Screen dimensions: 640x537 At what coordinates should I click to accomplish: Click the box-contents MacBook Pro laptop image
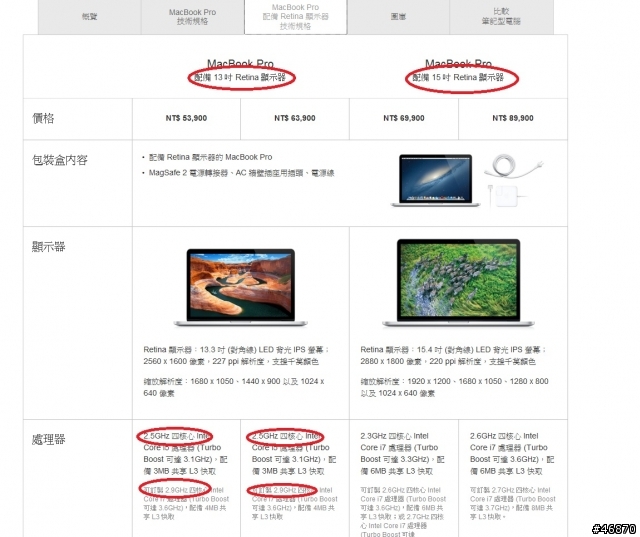click(x=436, y=180)
